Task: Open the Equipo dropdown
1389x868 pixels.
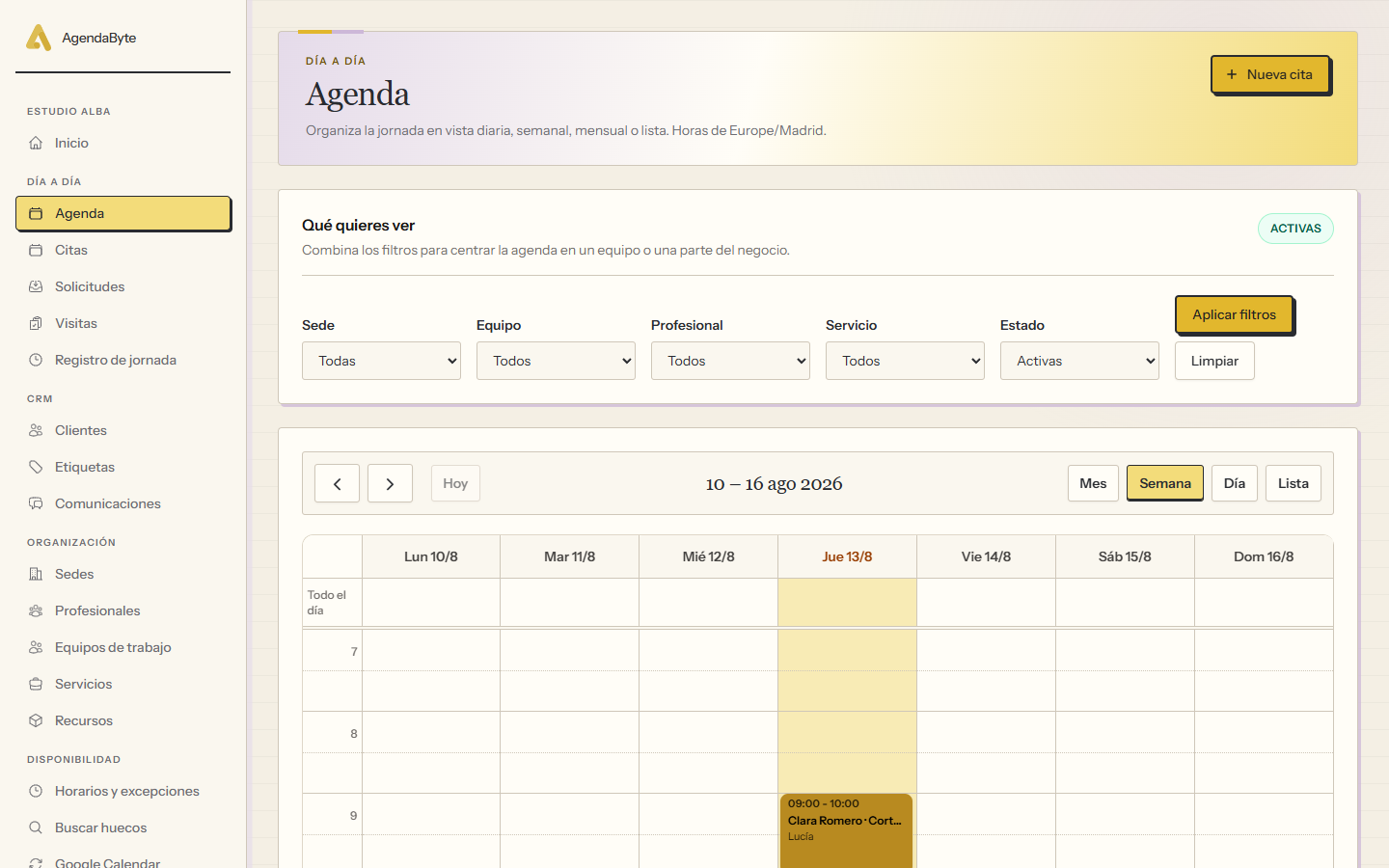Action: pyautogui.click(x=556, y=361)
